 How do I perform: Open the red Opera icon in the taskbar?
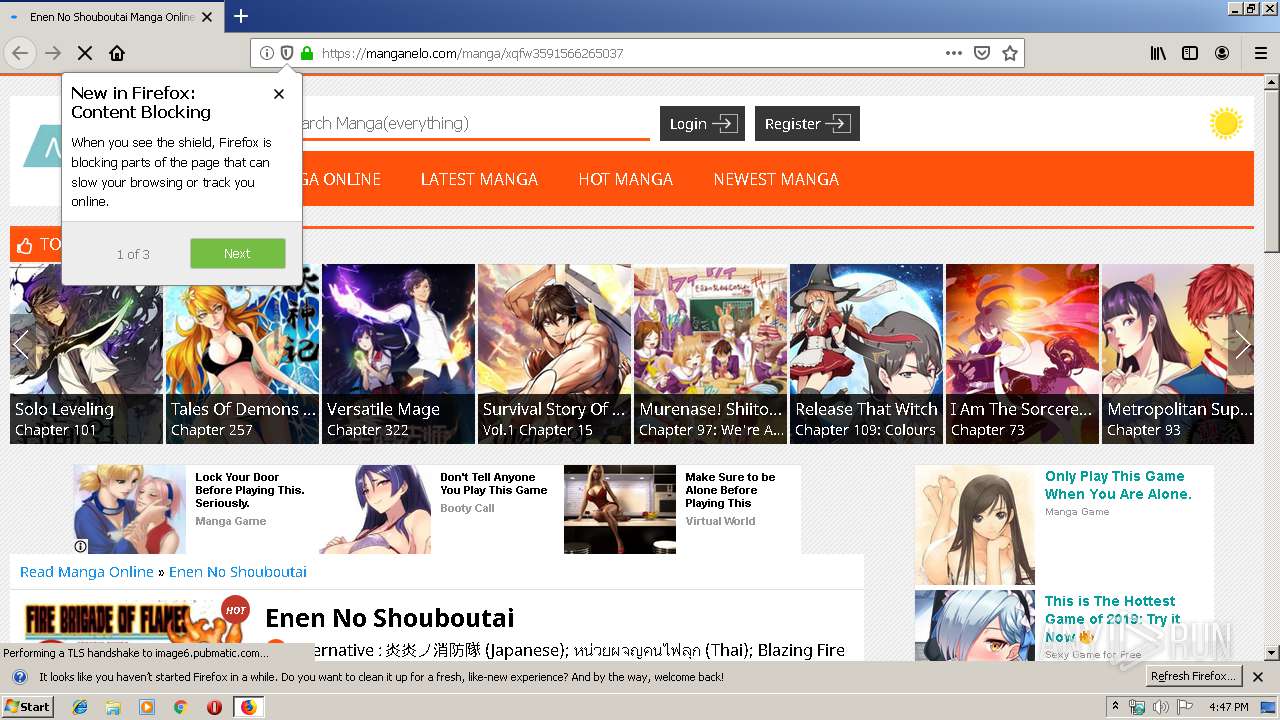[214, 707]
